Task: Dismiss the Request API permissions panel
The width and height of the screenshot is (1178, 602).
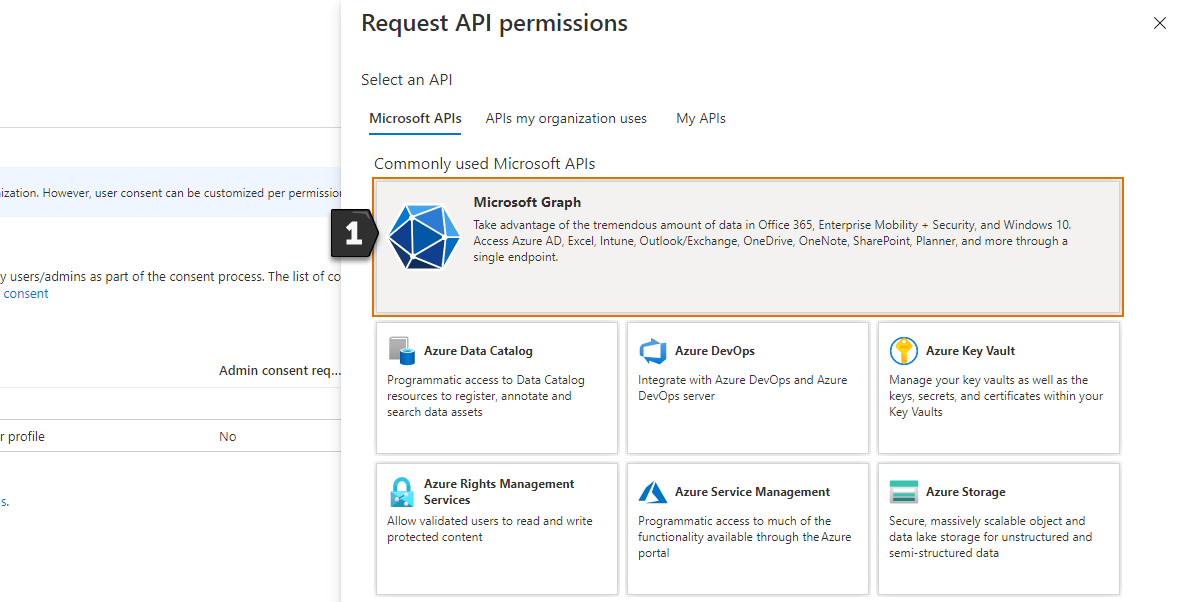Action: [1159, 23]
